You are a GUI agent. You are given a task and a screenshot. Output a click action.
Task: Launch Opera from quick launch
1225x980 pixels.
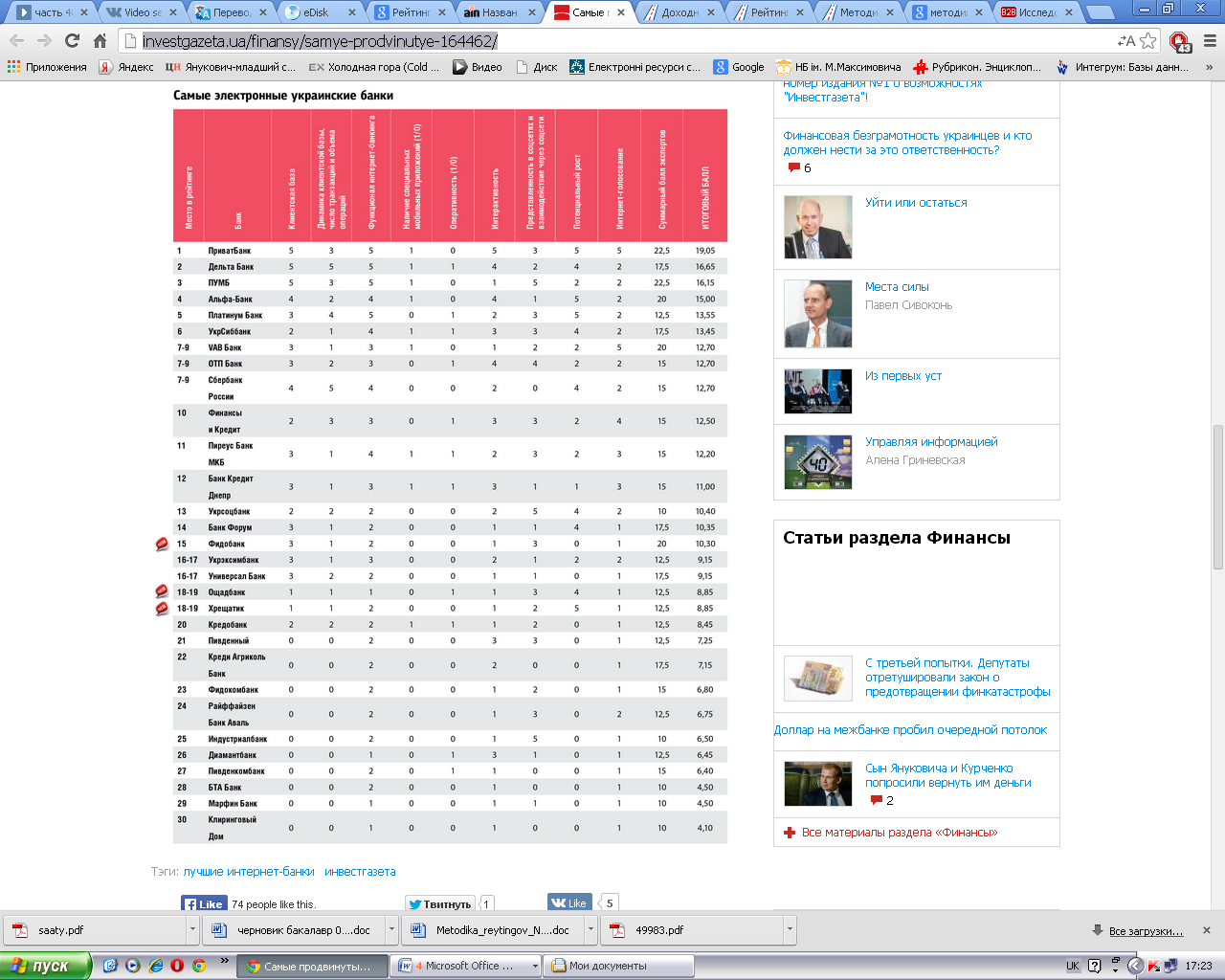pyautogui.click(x=176, y=966)
